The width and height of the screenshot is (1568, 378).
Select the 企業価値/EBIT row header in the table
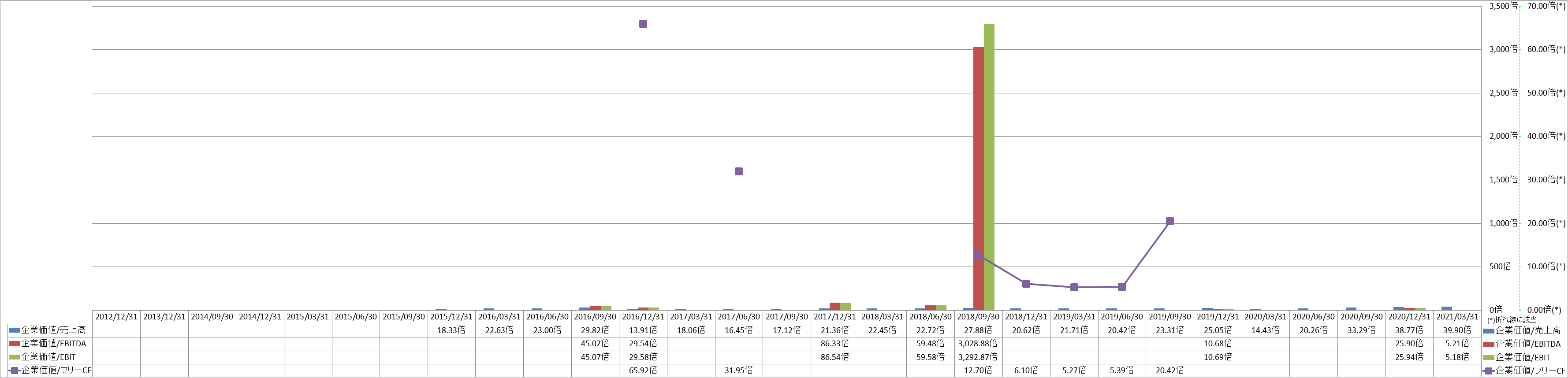[x=49, y=357]
